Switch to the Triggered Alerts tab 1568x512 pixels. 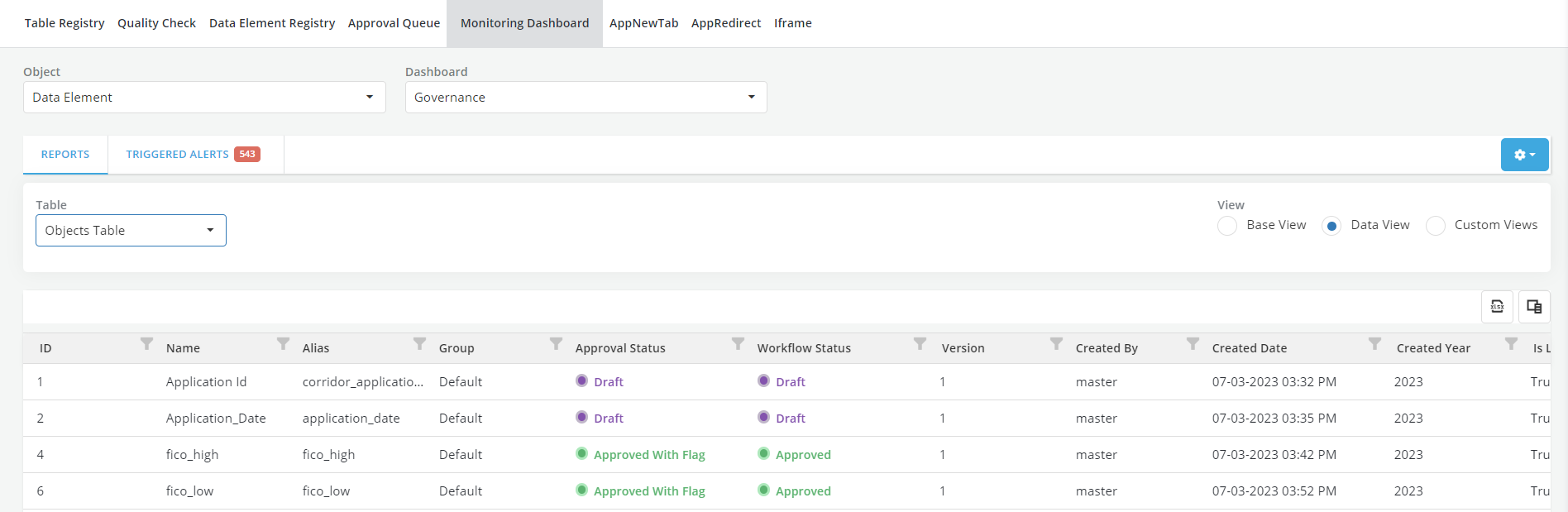(x=177, y=155)
